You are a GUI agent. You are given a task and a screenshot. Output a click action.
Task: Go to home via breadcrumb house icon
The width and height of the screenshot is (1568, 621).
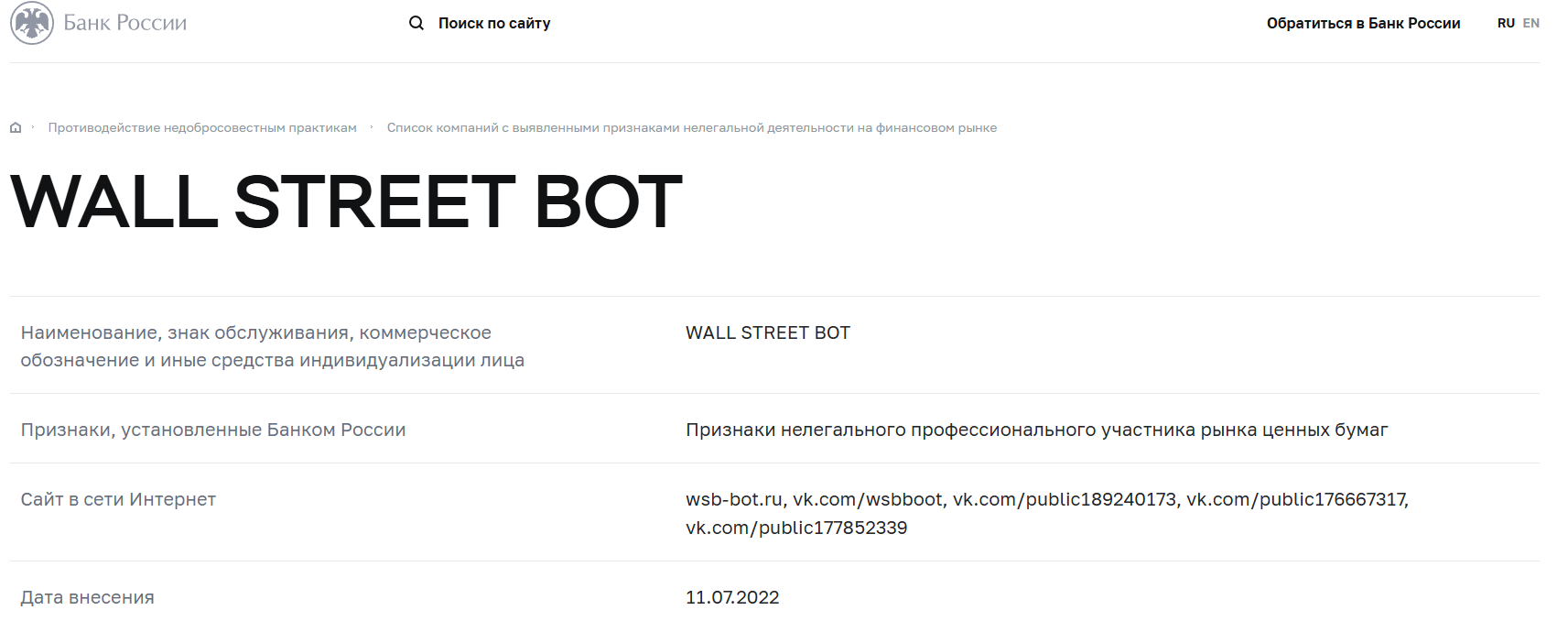(16, 127)
